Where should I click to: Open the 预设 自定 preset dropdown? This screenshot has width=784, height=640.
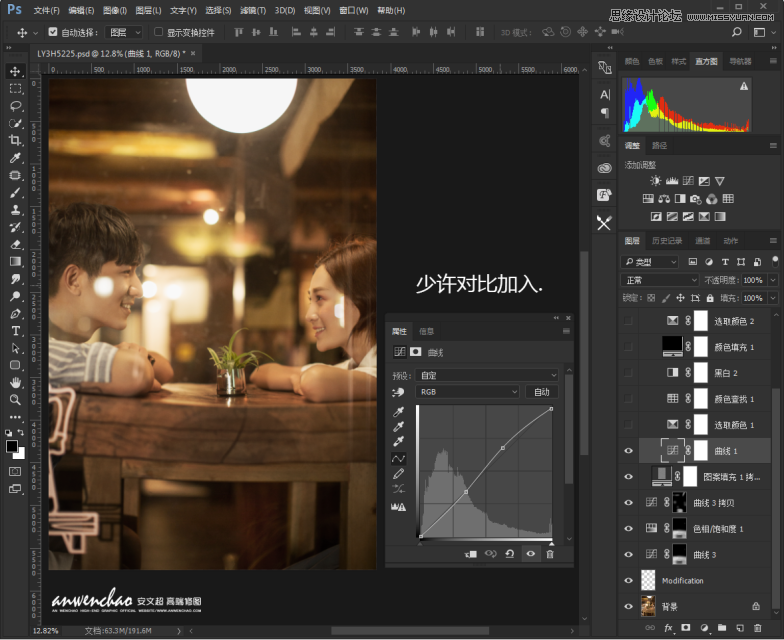486,376
